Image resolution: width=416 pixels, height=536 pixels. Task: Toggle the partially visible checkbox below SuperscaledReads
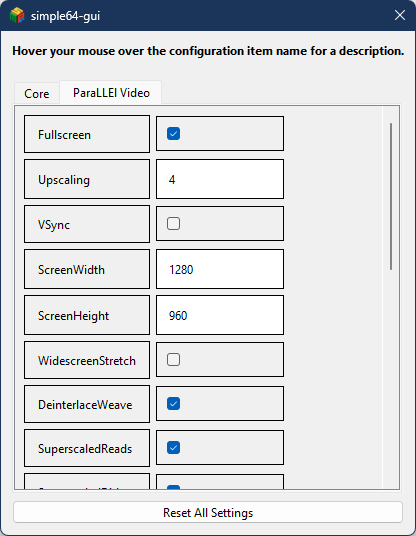[173, 487]
